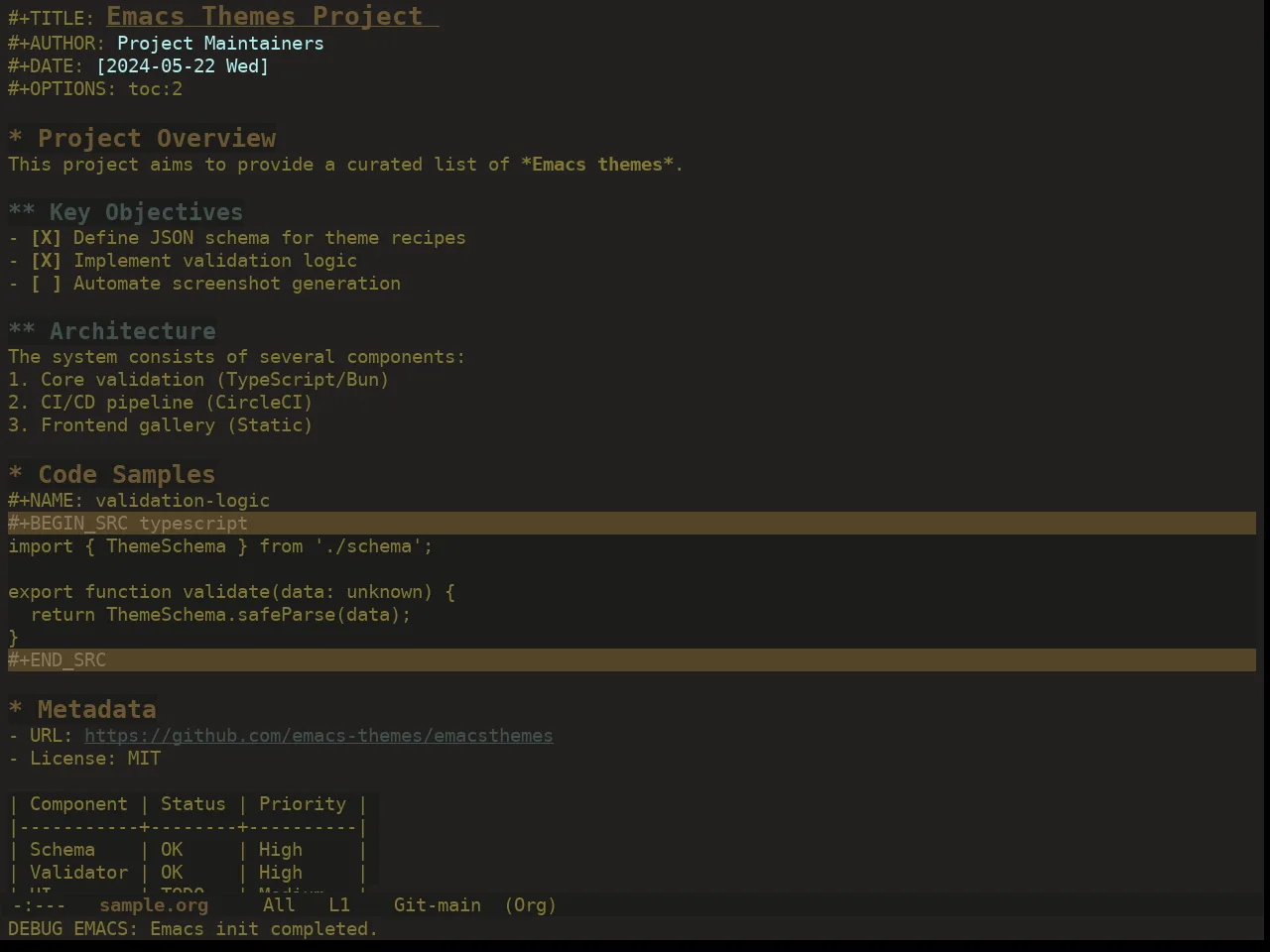The image size is (1270, 952).
Task: Click the 'return ThemeSchema.safeParse(data);' line
Action: click(x=220, y=615)
